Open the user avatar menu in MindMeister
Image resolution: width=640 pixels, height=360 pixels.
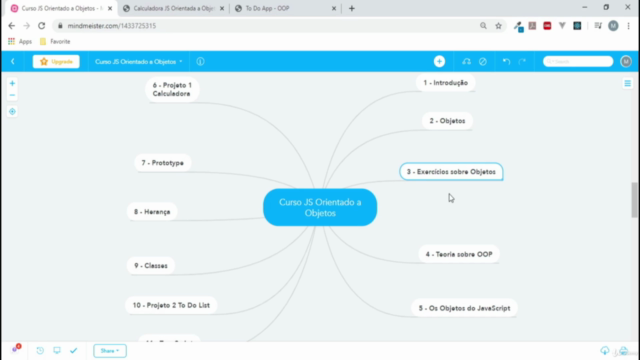[x=626, y=61]
